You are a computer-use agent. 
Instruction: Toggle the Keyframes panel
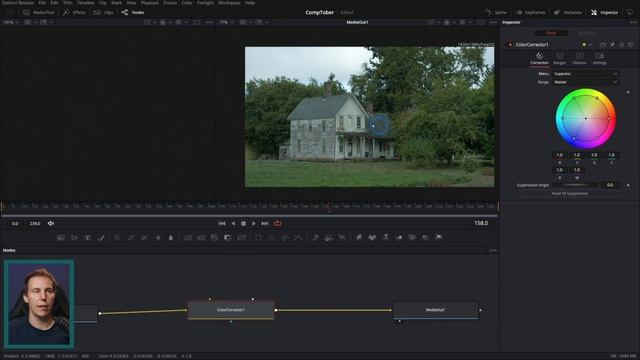click(x=530, y=13)
